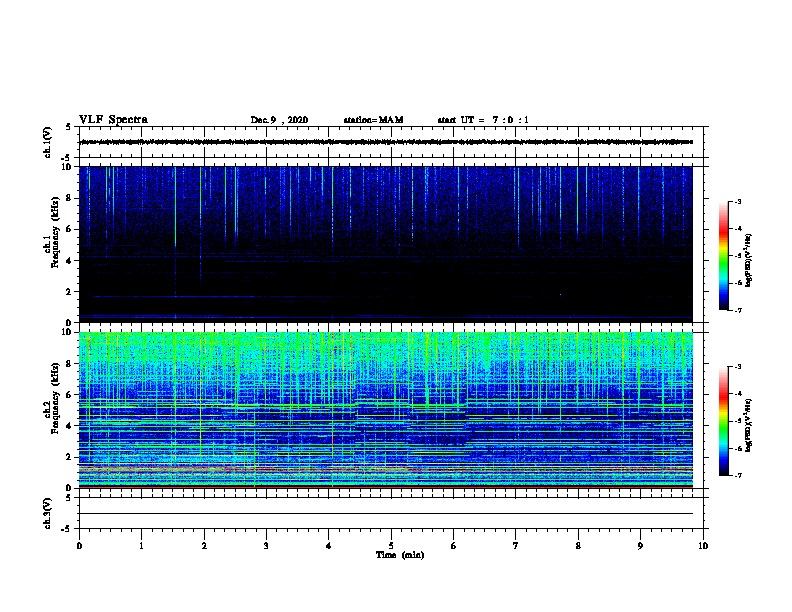This screenshot has width=792, height=612.
Task: Click the log(PSD) label beside ch.1 color bar
Action: (749, 260)
